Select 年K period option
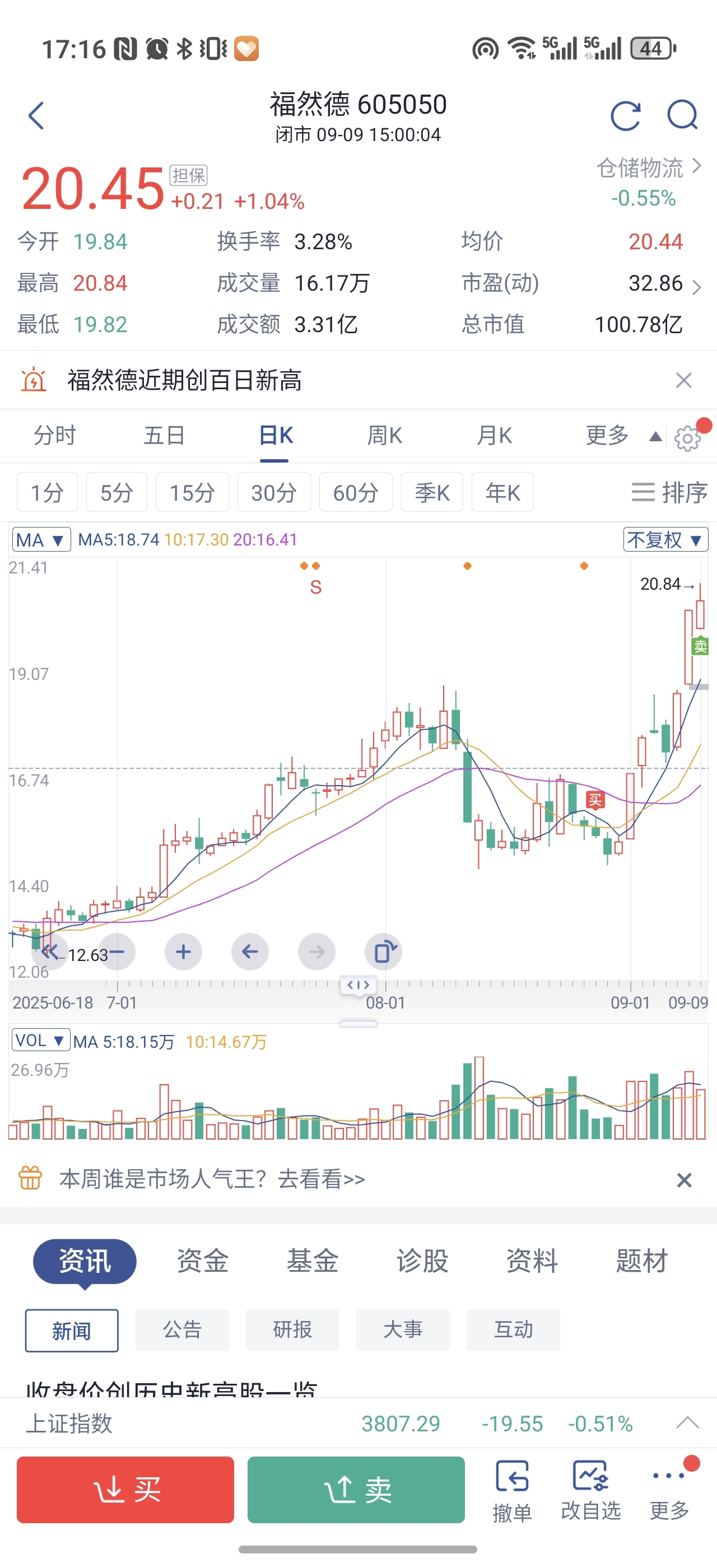The width and height of the screenshot is (717, 1568). pyautogui.click(x=503, y=492)
